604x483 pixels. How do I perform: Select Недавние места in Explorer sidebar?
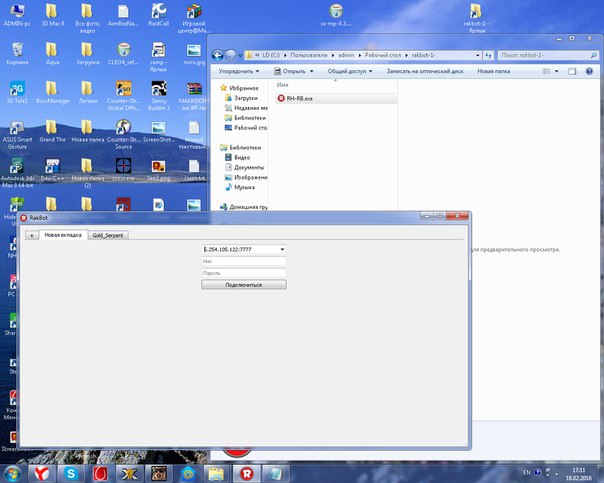[x=246, y=108]
